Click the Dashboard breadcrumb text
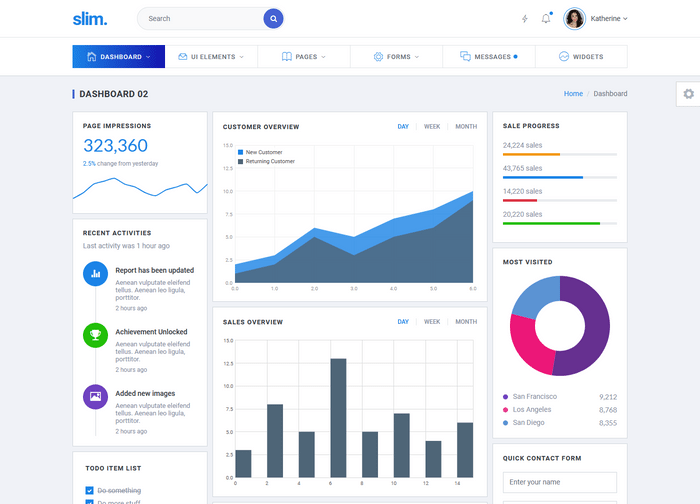 click(610, 94)
